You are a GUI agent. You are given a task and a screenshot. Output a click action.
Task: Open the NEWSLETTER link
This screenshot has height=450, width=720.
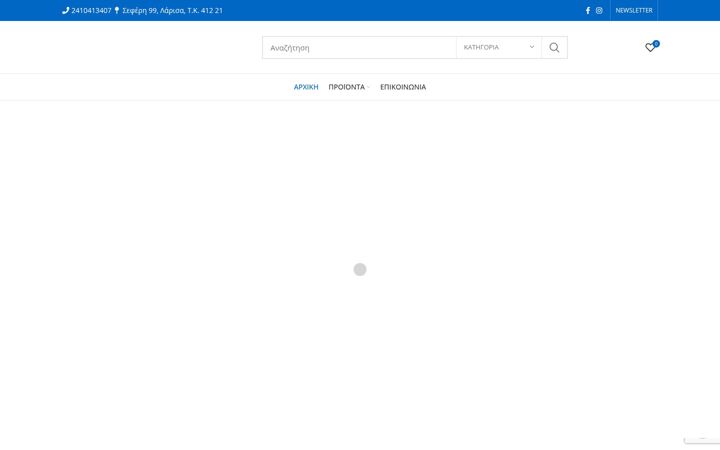pyautogui.click(x=634, y=10)
